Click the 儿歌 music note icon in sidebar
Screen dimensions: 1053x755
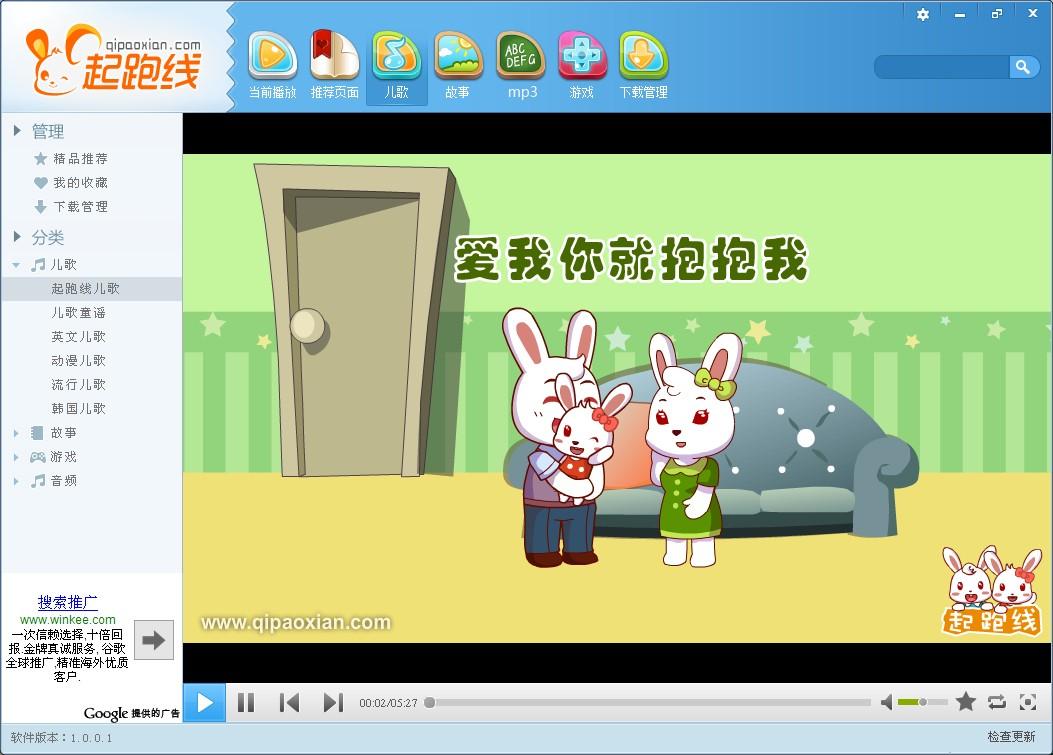(38, 265)
